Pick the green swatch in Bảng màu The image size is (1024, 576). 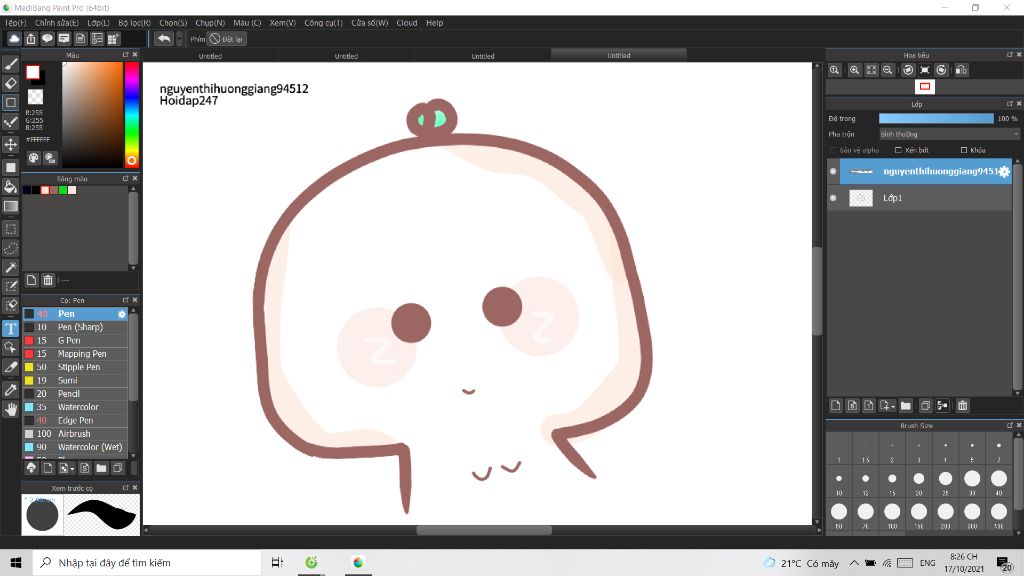tap(63, 190)
